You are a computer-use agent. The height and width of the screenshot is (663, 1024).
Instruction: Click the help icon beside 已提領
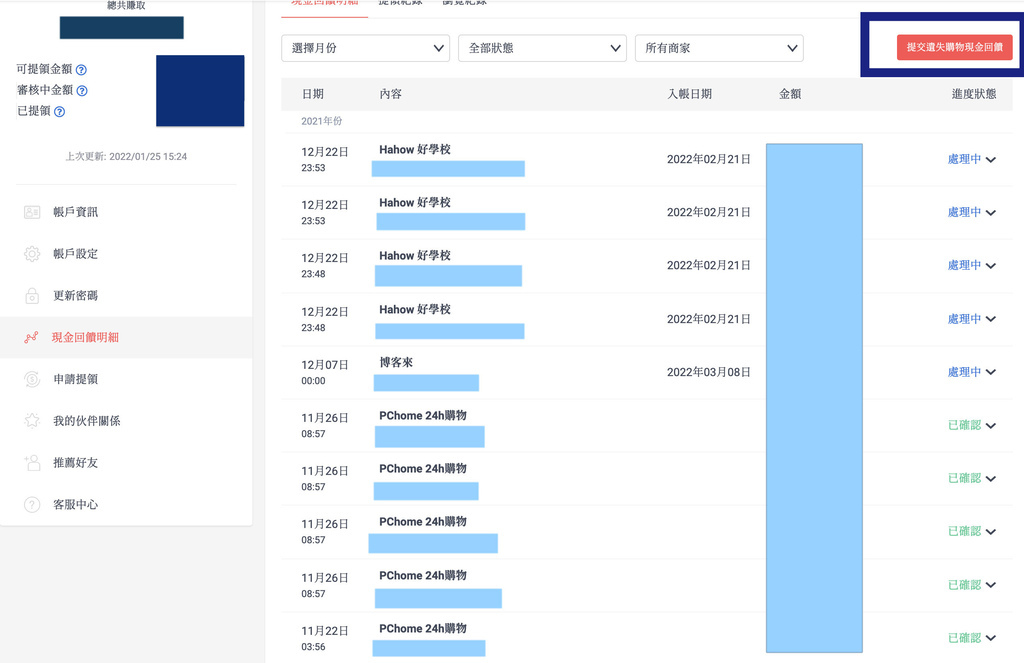coord(59,112)
